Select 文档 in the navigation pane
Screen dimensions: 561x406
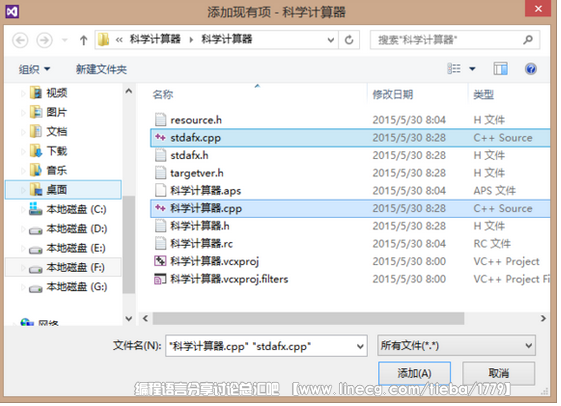[57, 132]
